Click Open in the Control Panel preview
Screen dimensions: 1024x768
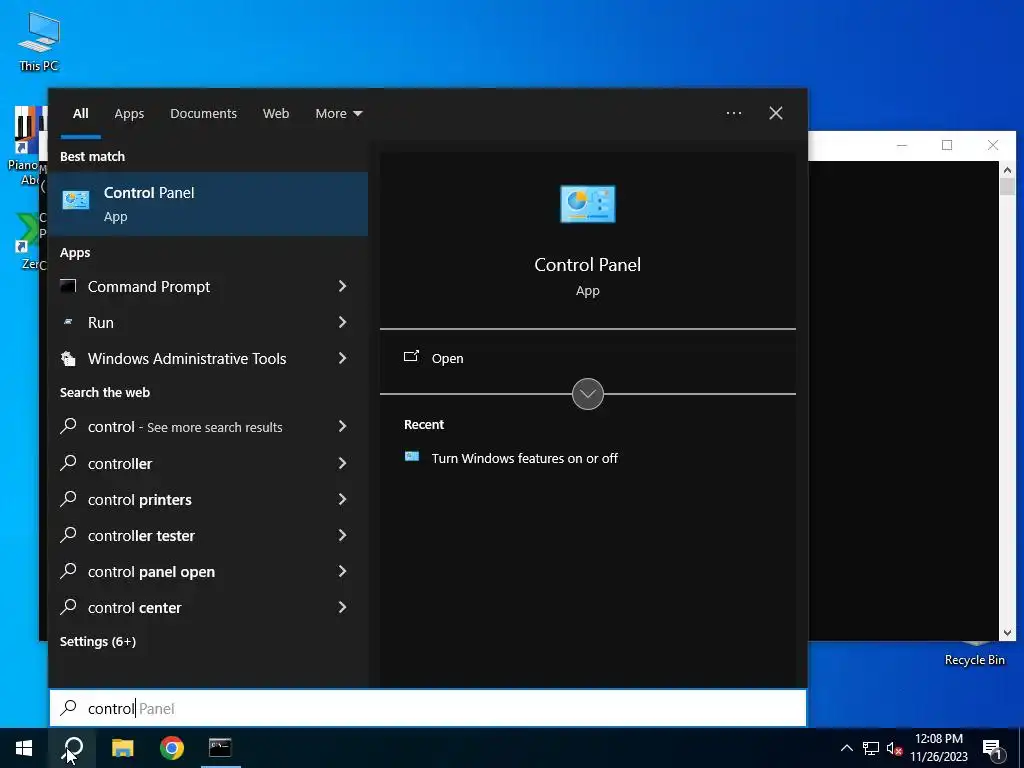447,359
